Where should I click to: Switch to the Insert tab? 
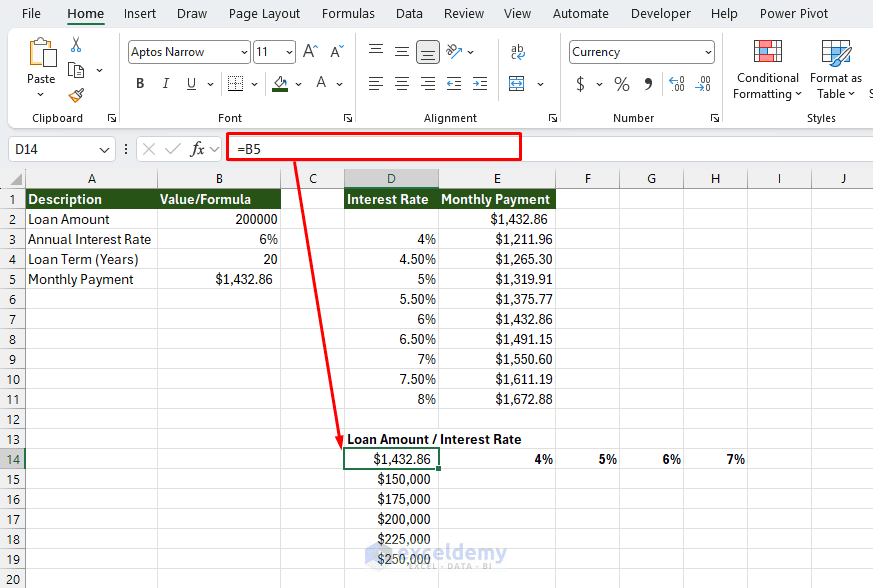click(x=140, y=13)
